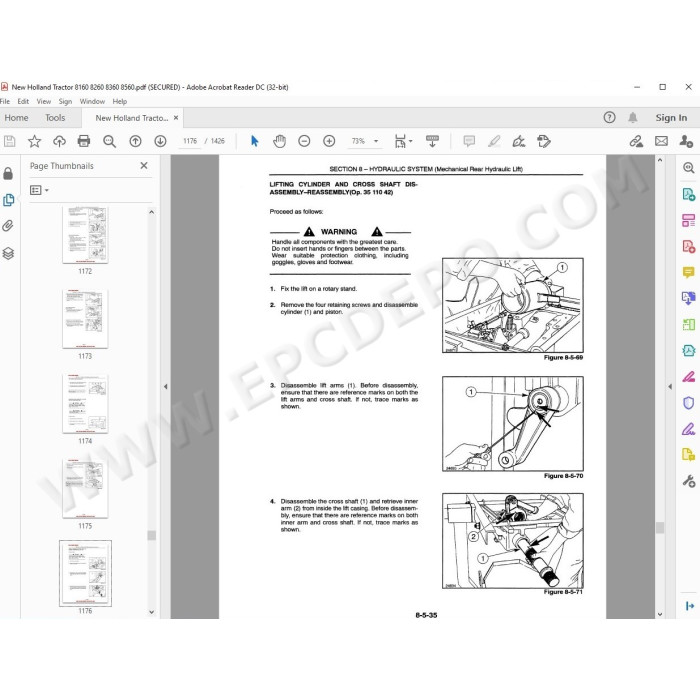Click the thumbnails panel scroll down arrow
This screenshot has height=700, width=700.
pyautogui.click(x=151, y=612)
